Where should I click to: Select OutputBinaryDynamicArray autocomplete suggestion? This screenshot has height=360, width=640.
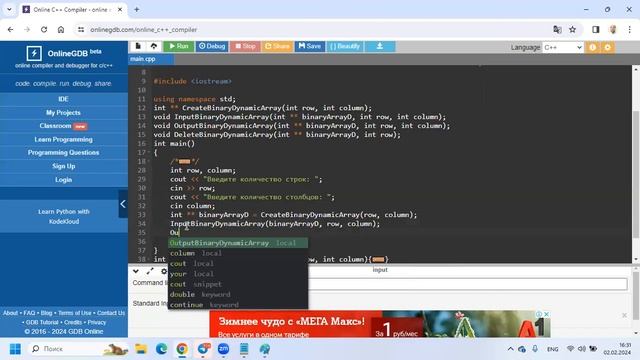pyautogui.click(x=238, y=243)
